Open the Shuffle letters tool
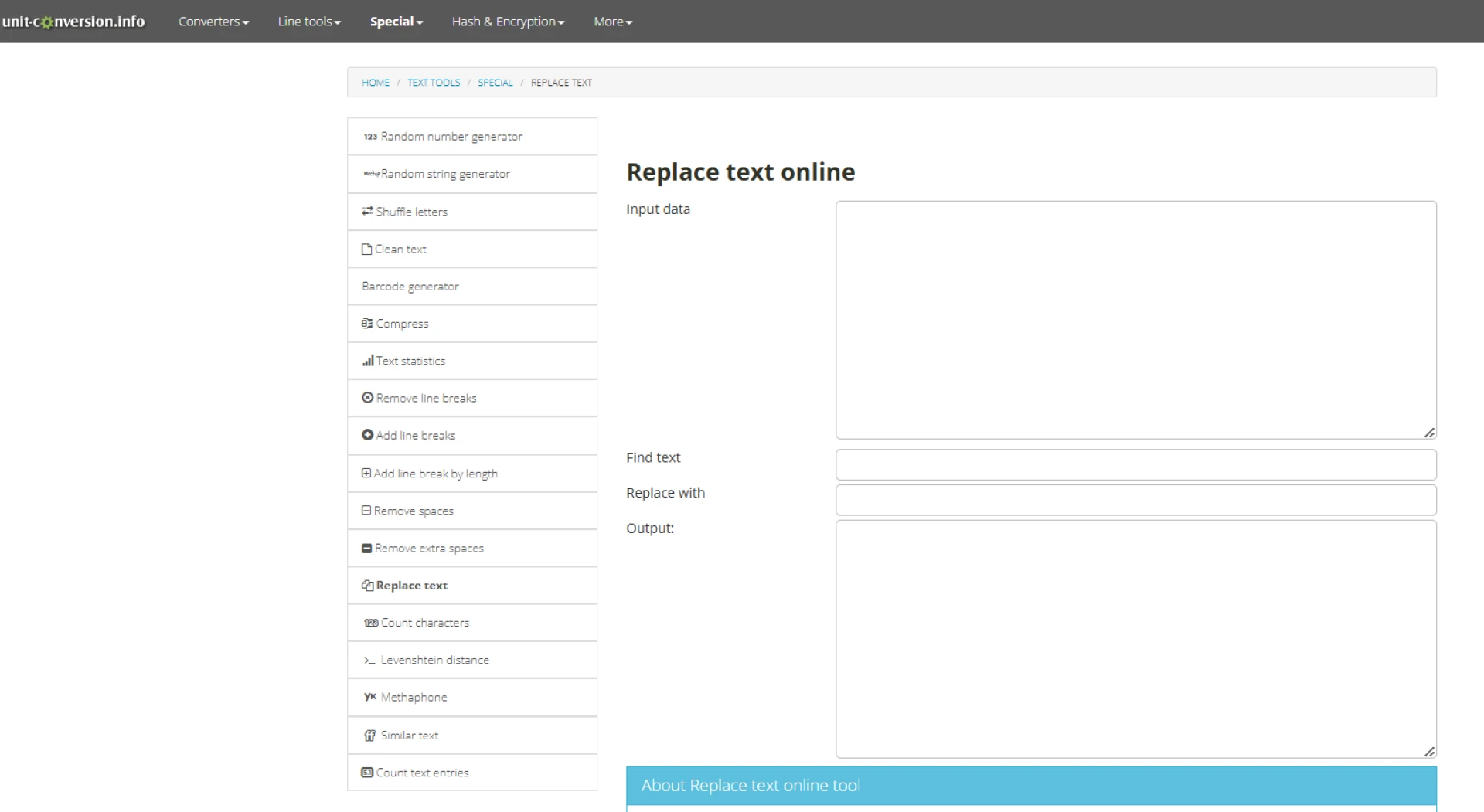Screen dimensions: 1484x812 coord(411,211)
